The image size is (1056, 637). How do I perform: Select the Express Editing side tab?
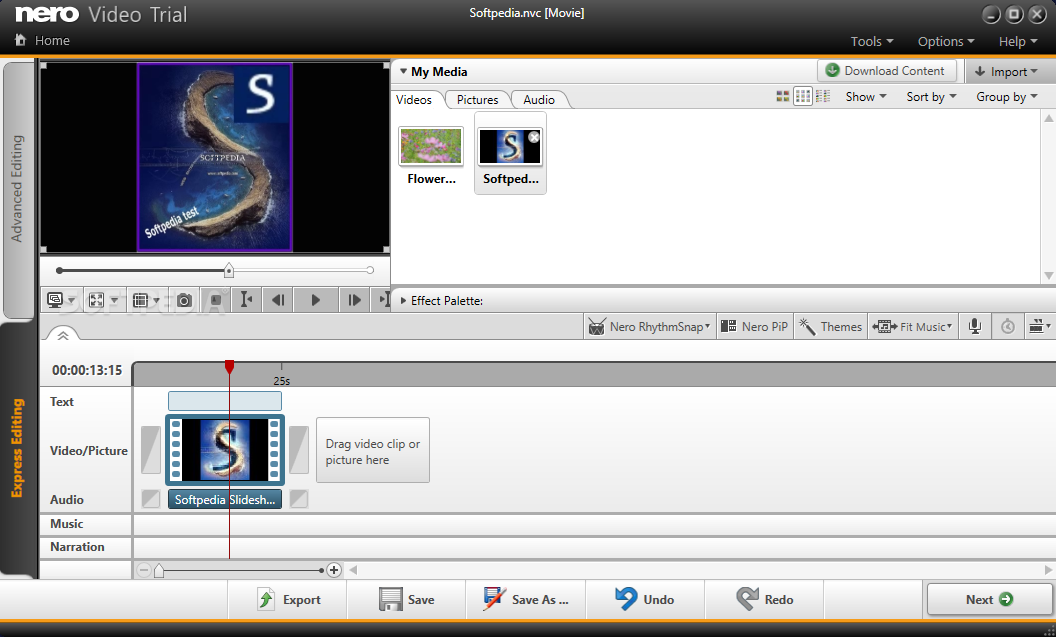click(x=18, y=448)
